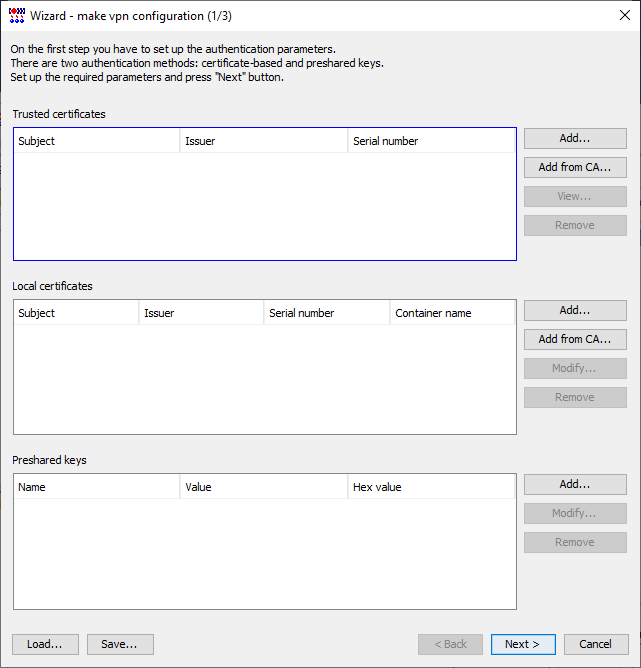
Task: Sort preshared keys by Hex value column
Action: 431,487
